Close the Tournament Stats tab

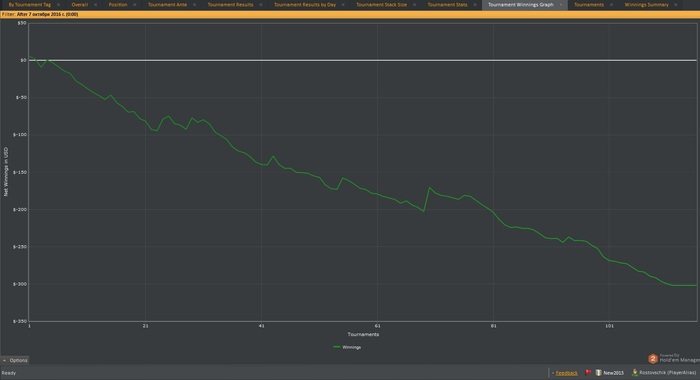[475, 5]
